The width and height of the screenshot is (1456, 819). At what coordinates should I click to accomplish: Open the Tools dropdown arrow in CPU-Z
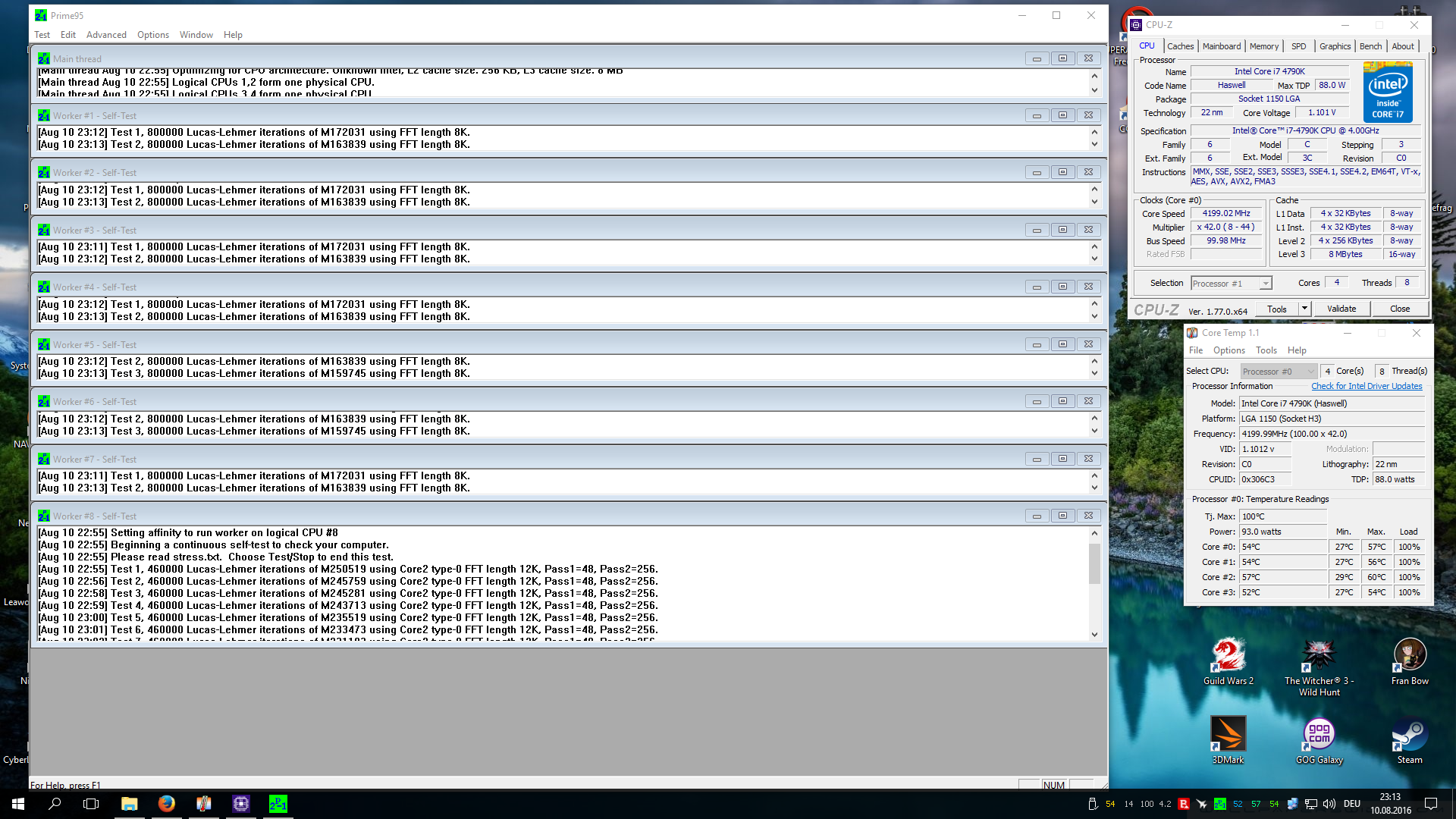[x=1304, y=309]
